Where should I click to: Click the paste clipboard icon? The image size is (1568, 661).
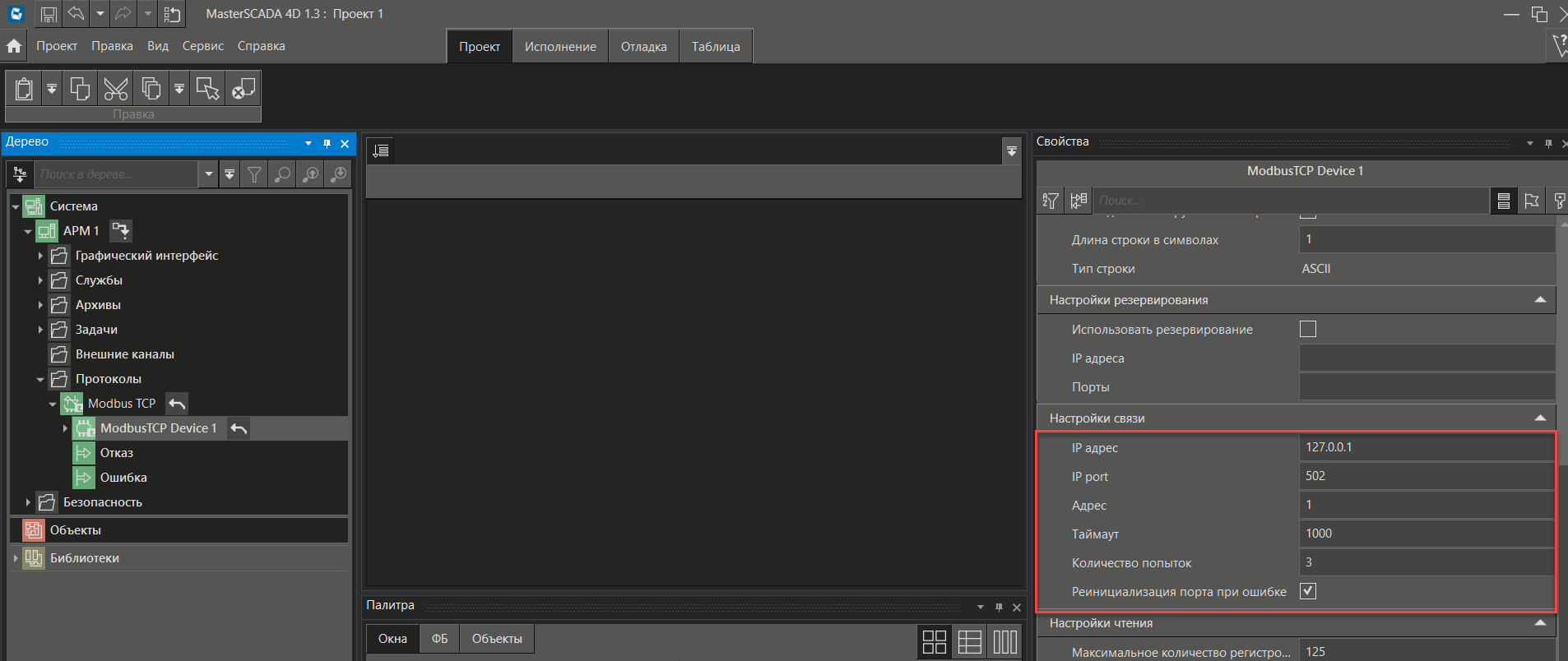(x=25, y=88)
